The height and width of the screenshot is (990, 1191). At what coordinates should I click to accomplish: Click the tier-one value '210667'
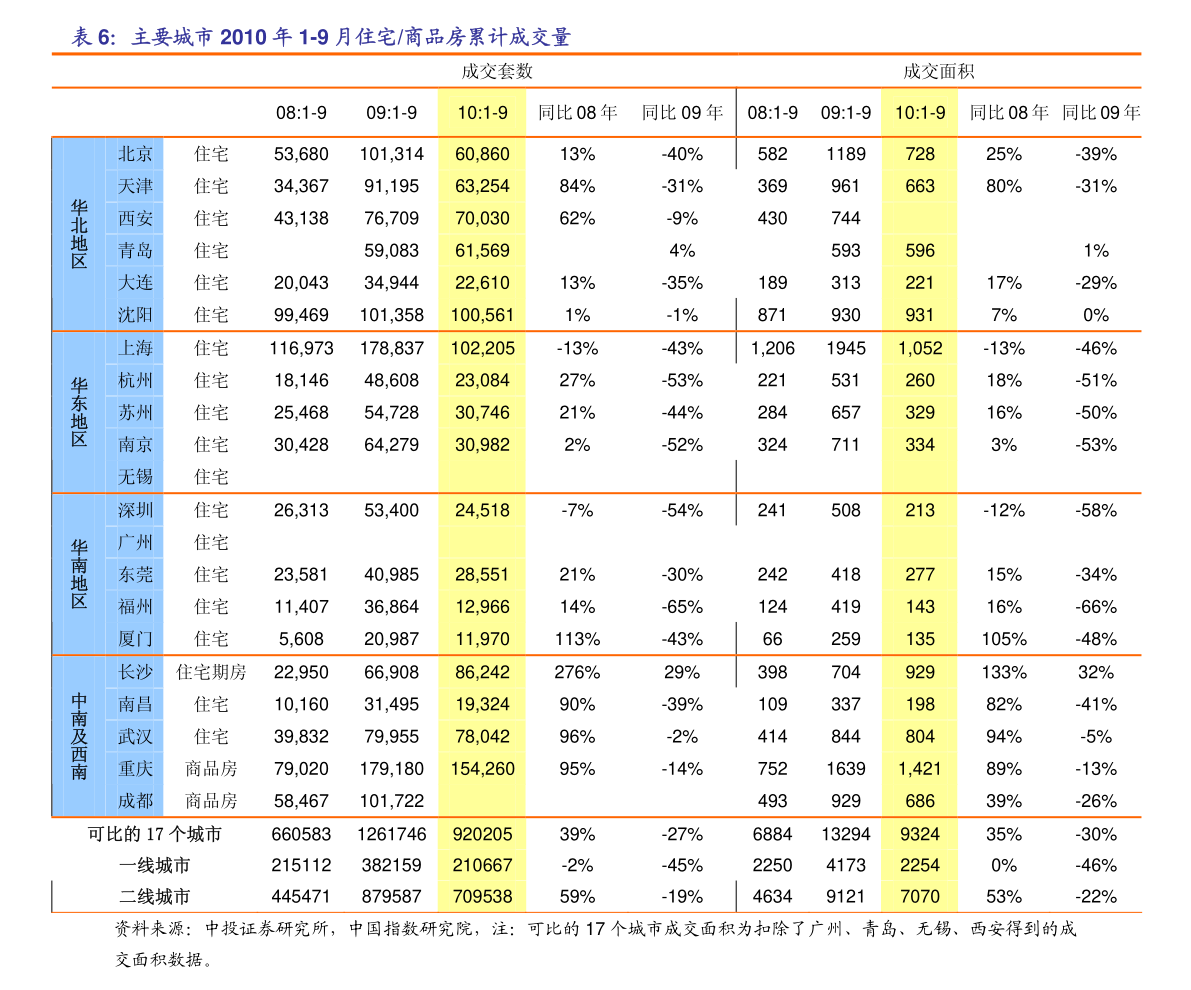coord(482,865)
